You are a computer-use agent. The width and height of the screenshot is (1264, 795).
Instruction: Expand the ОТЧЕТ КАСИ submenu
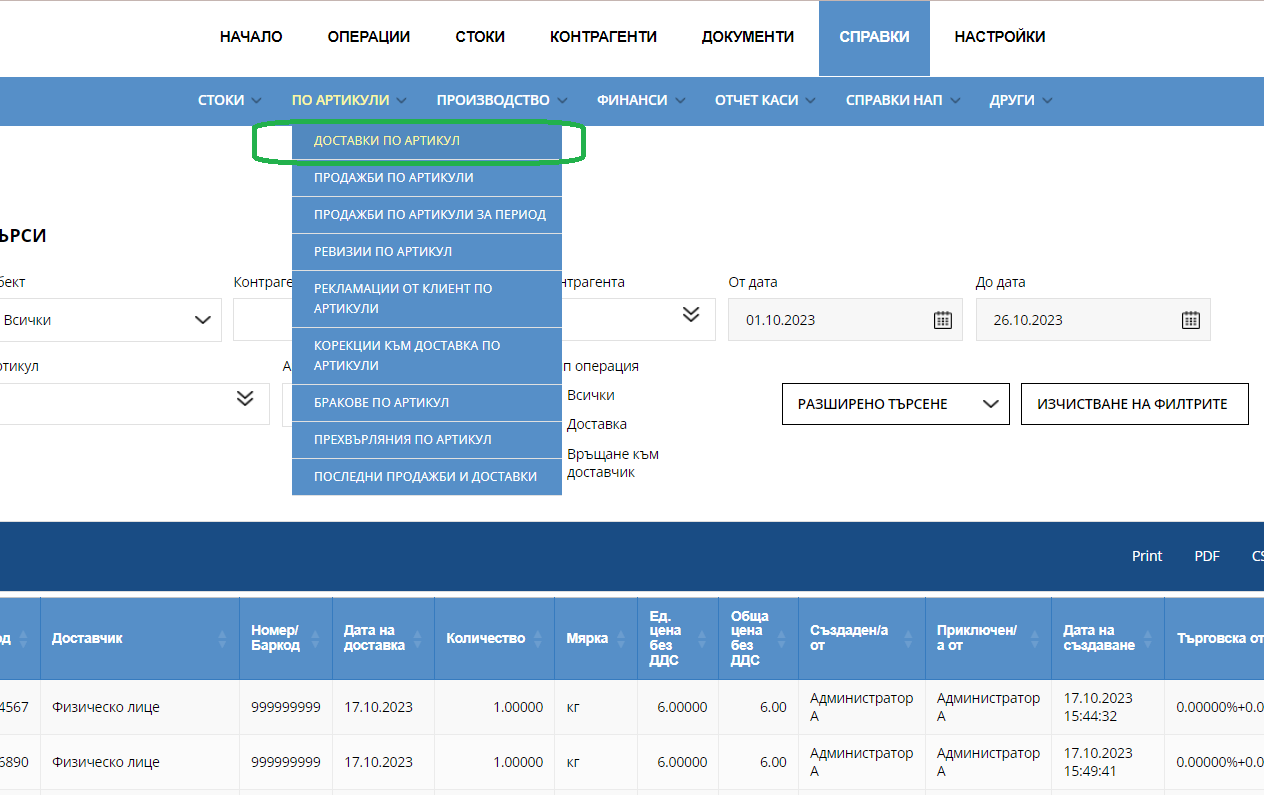[x=765, y=100]
